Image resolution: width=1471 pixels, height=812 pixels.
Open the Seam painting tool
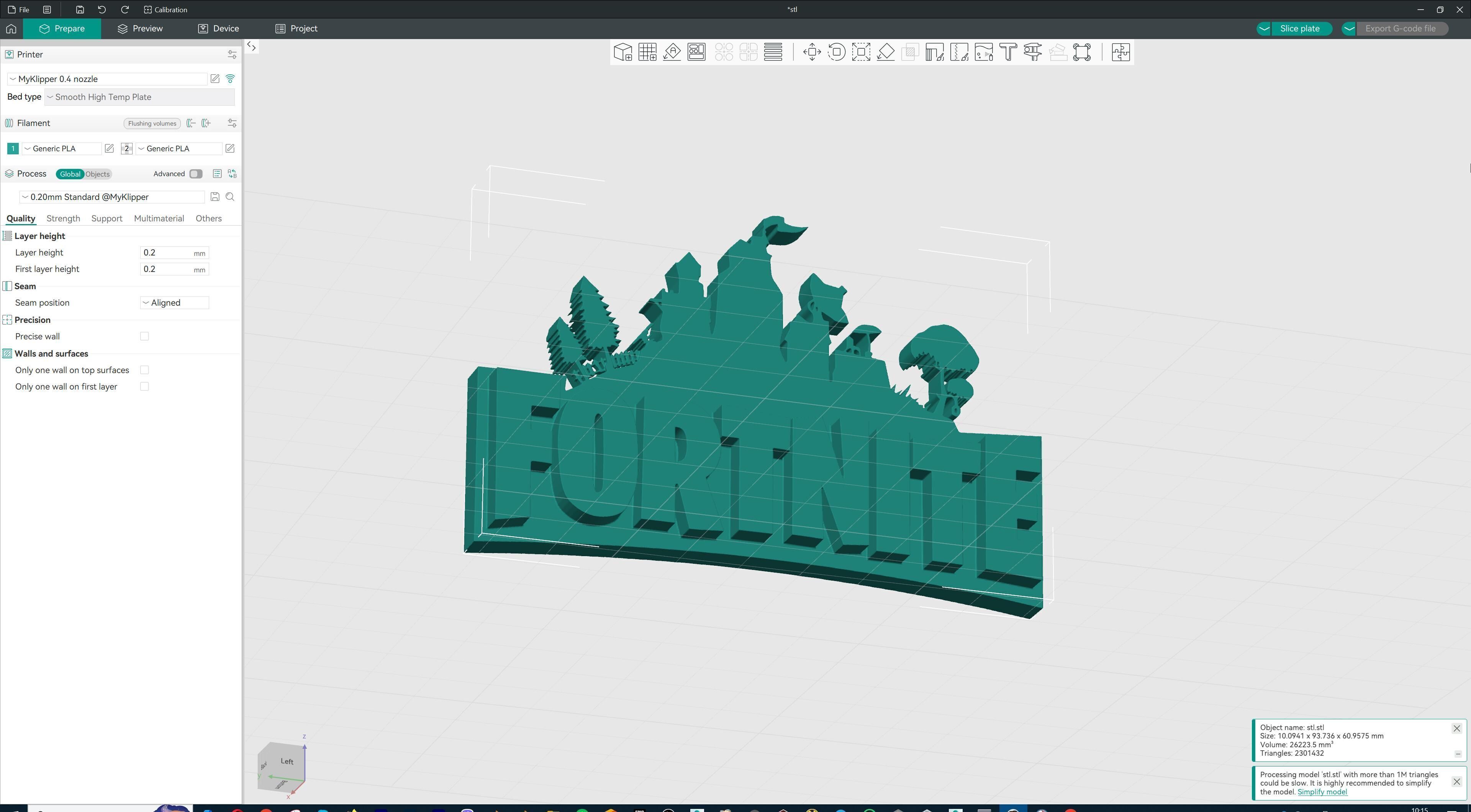959,52
